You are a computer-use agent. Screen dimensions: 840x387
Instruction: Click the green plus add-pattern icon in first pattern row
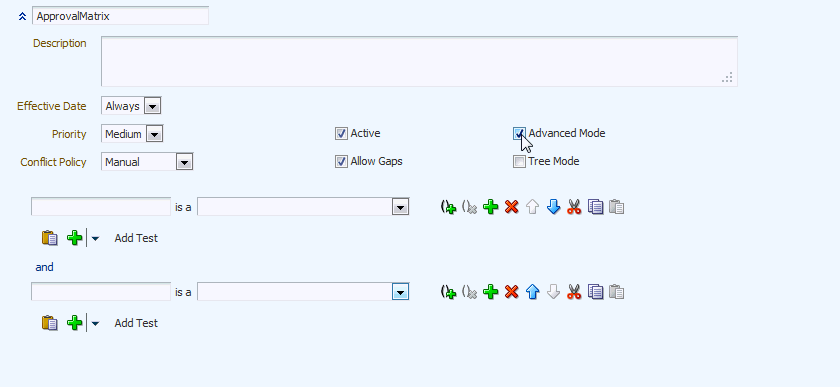point(491,207)
